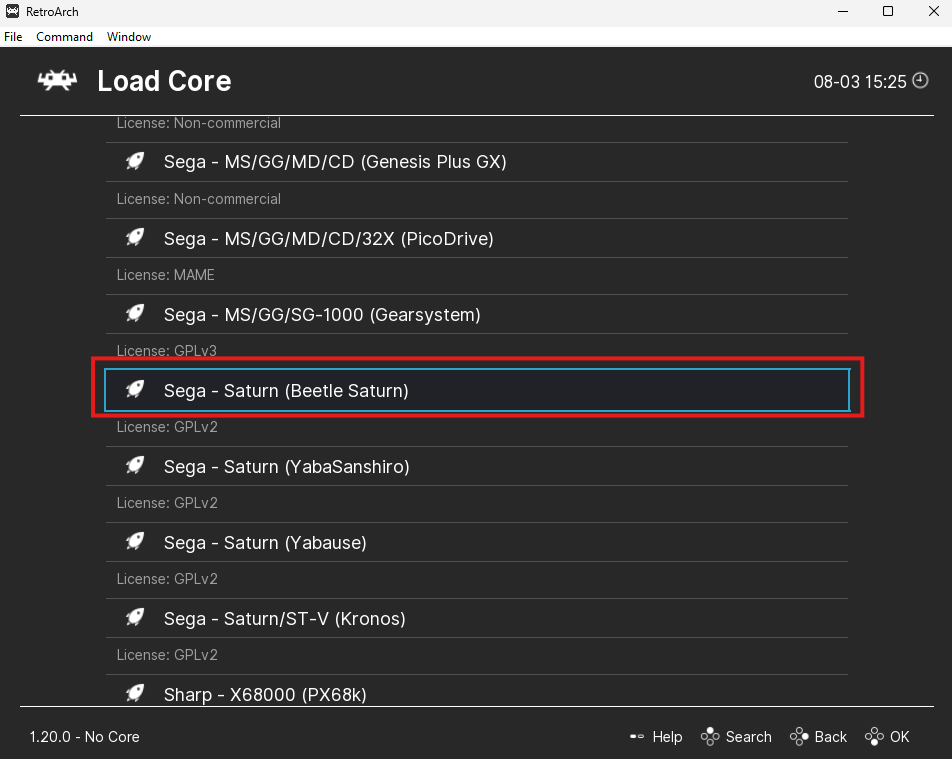Image resolution: width=952 pixels, height=759 pixels.
Task: Click License: MAME sublabel under PicoDrive
Action: [x=165, y=275]
